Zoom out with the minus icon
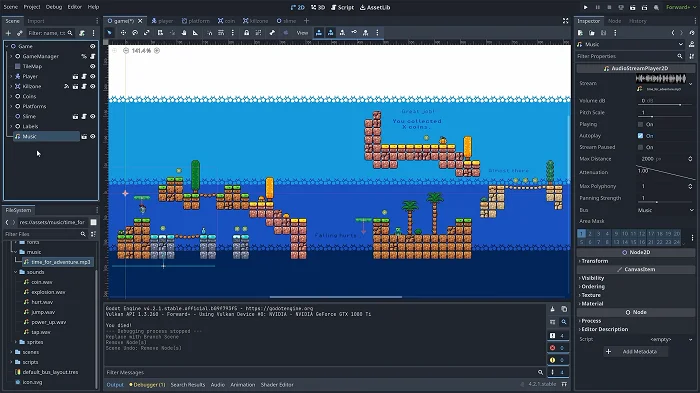700x393 pixels. (x=126, y=51)
